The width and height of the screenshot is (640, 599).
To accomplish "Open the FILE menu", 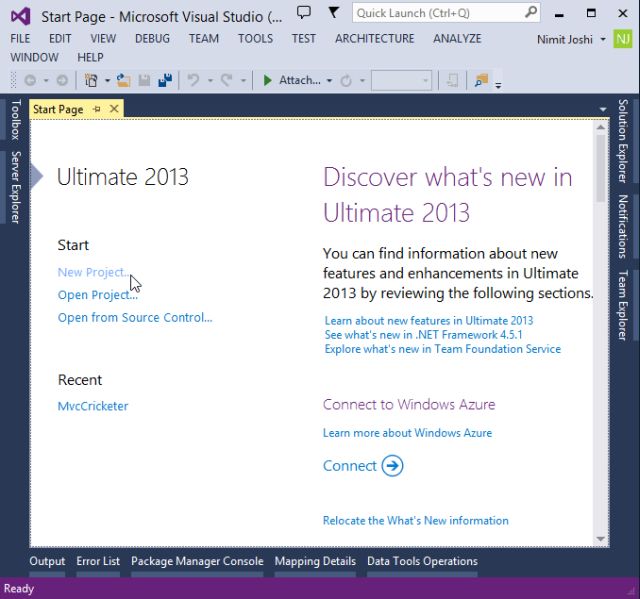I will (x=20, y=38).
